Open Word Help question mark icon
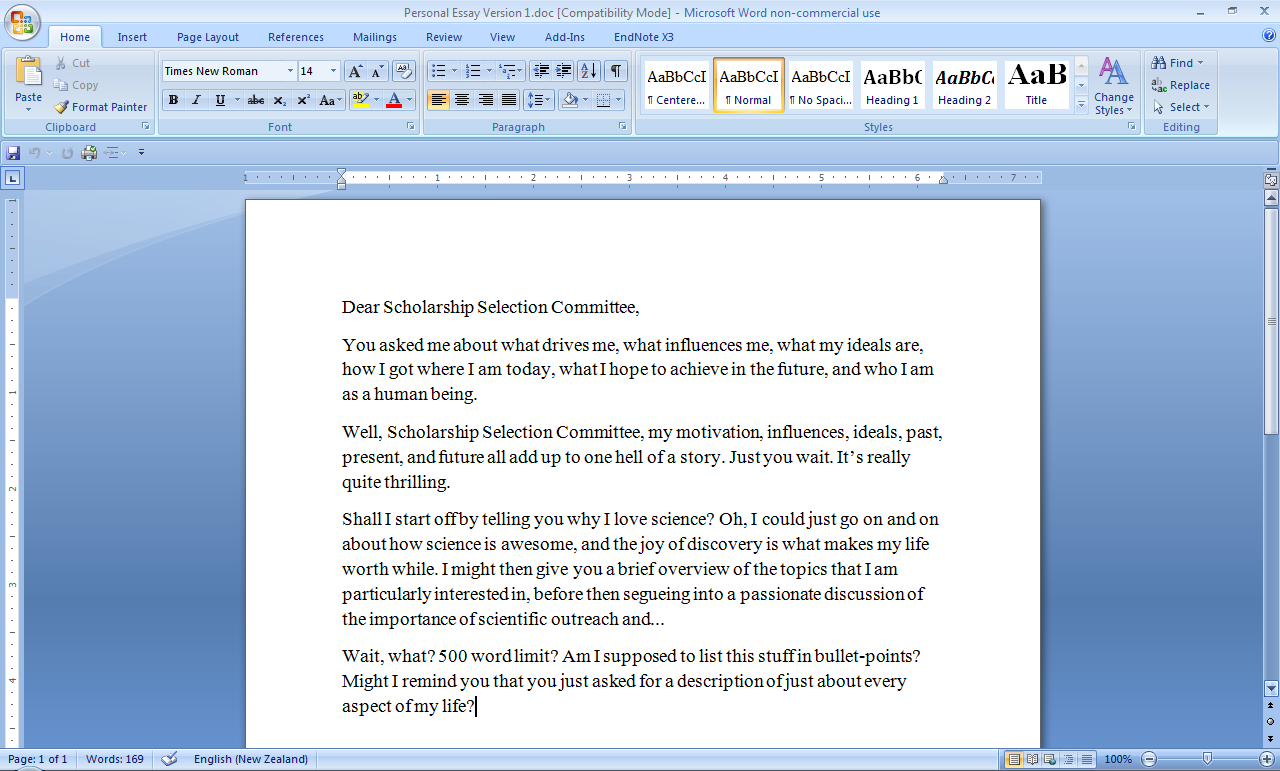Viewport: 1280px width, 771px height. click(1269, 36)
